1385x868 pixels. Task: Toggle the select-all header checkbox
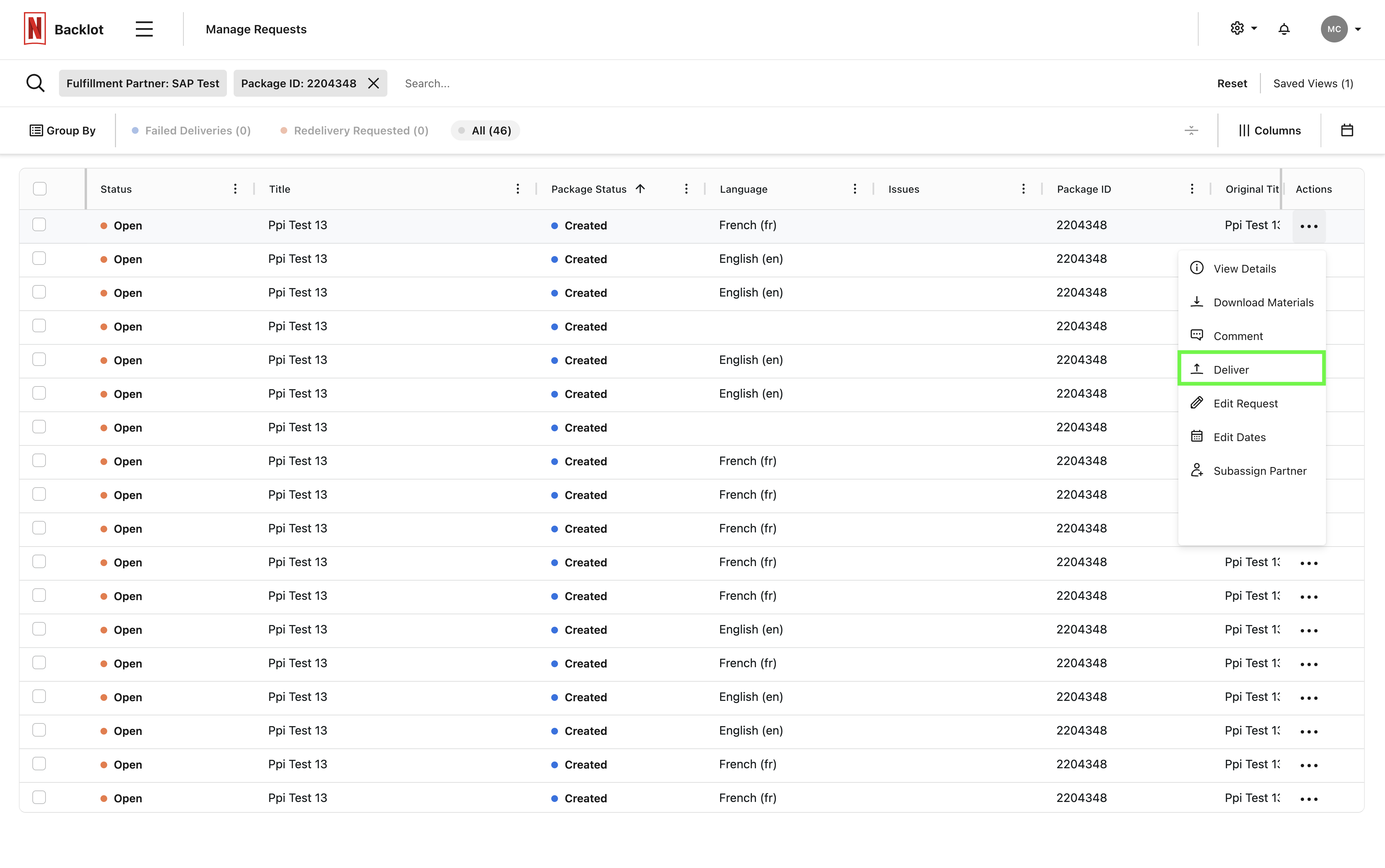tap(40, 189)
